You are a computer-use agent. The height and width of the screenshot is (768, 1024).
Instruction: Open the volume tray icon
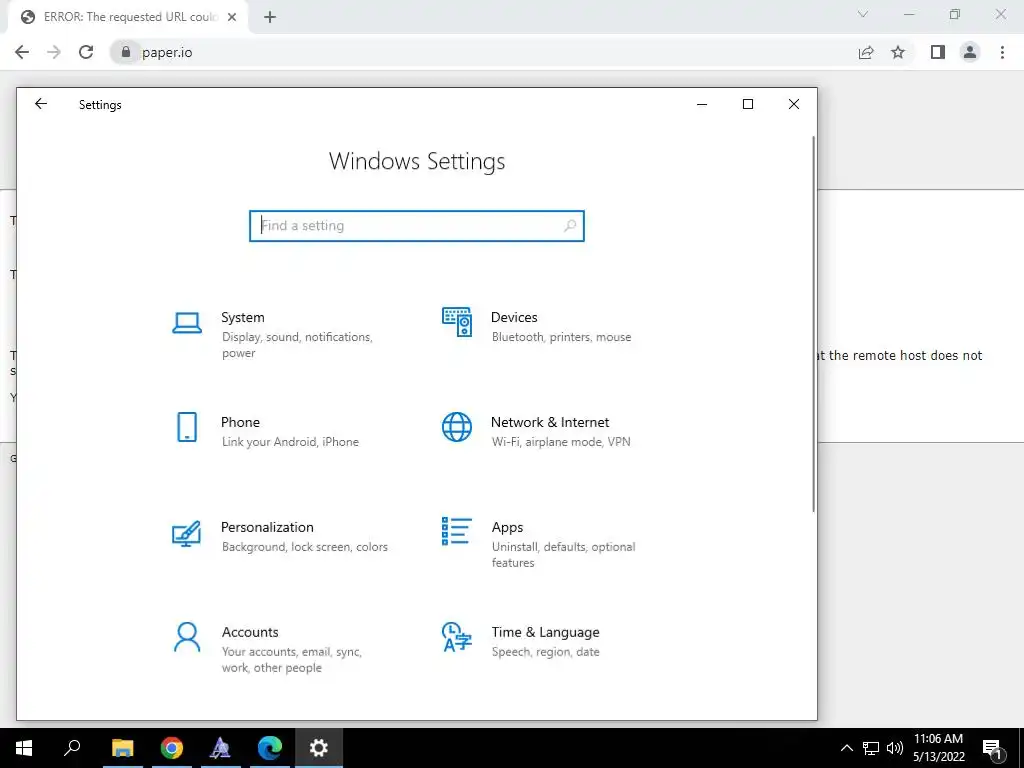pos(895,748)
